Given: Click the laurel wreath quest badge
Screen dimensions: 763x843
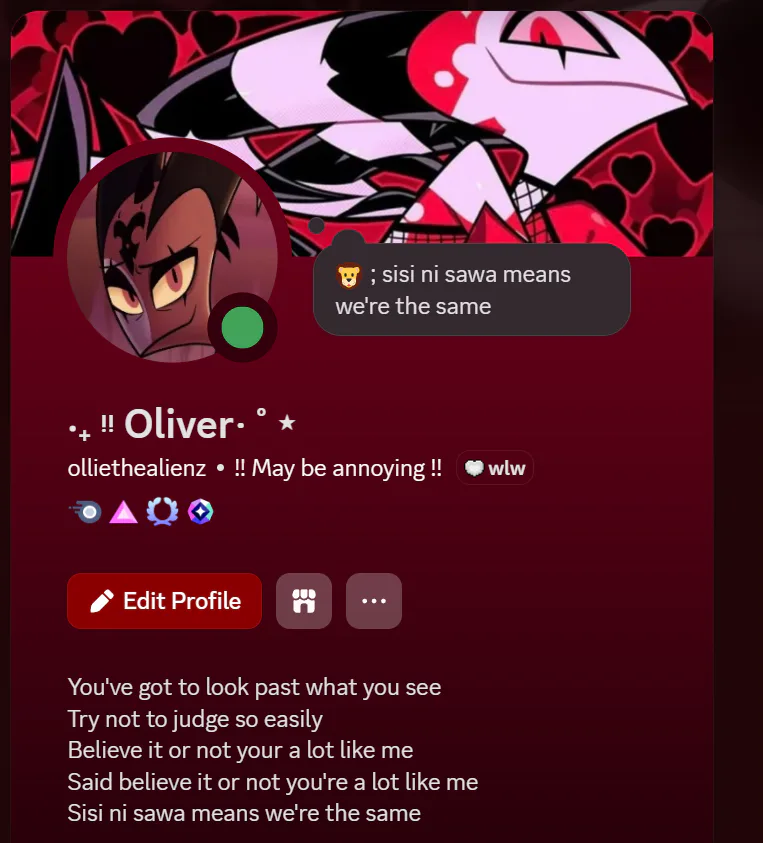Looking at the screenshot, I should [162, 512].
